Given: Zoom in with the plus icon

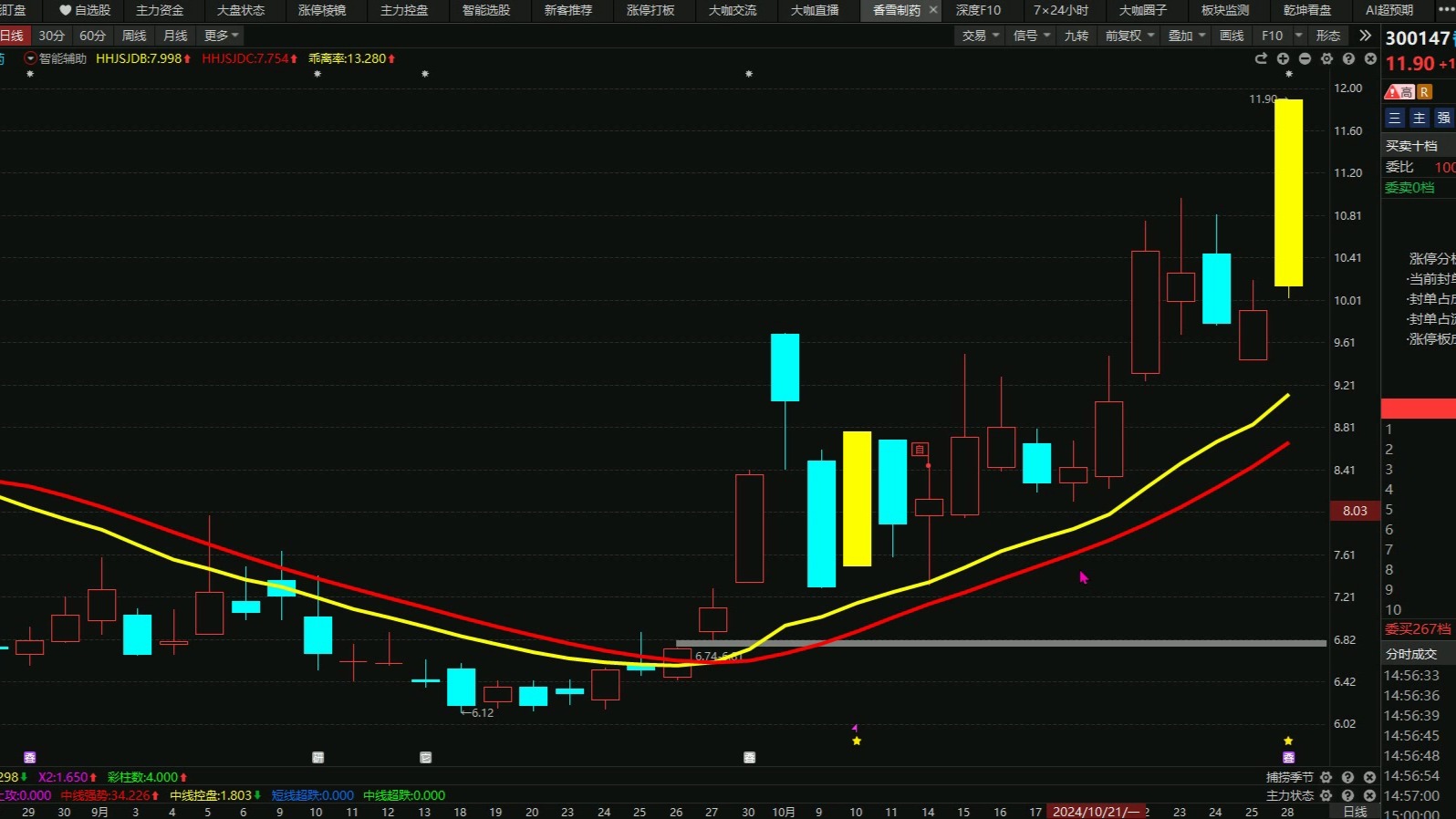Looking at the screenshot, I should (1283, 58).
